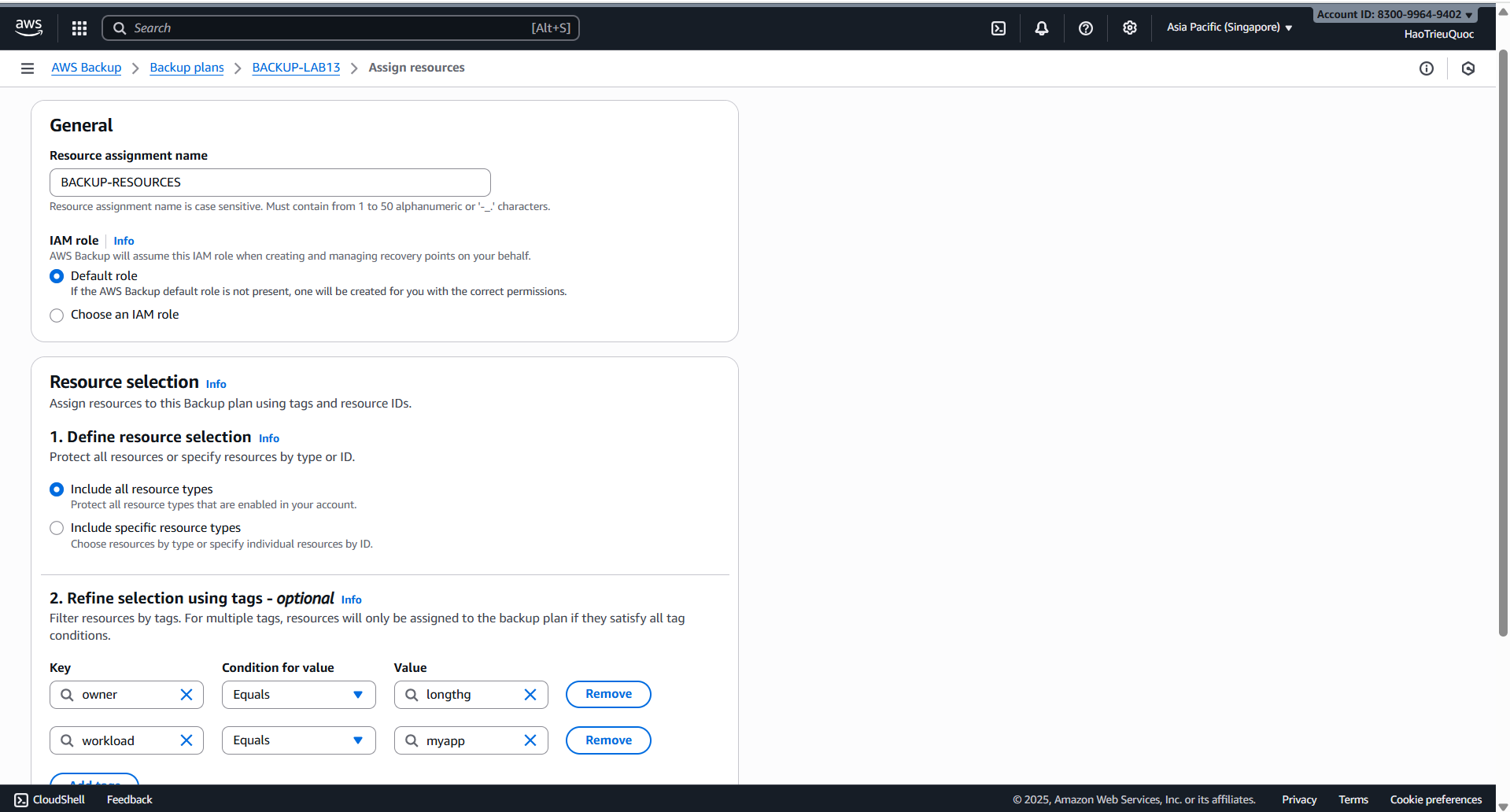Clear the myapp value using its X icon
The width and height of the screenshot is (1510, 812).
[x=531, y=740]
